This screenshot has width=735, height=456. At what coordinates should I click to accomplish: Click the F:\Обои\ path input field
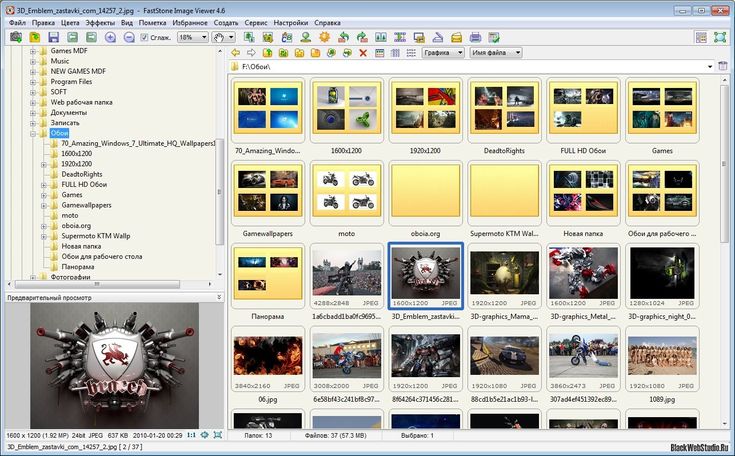click(471, 67)
